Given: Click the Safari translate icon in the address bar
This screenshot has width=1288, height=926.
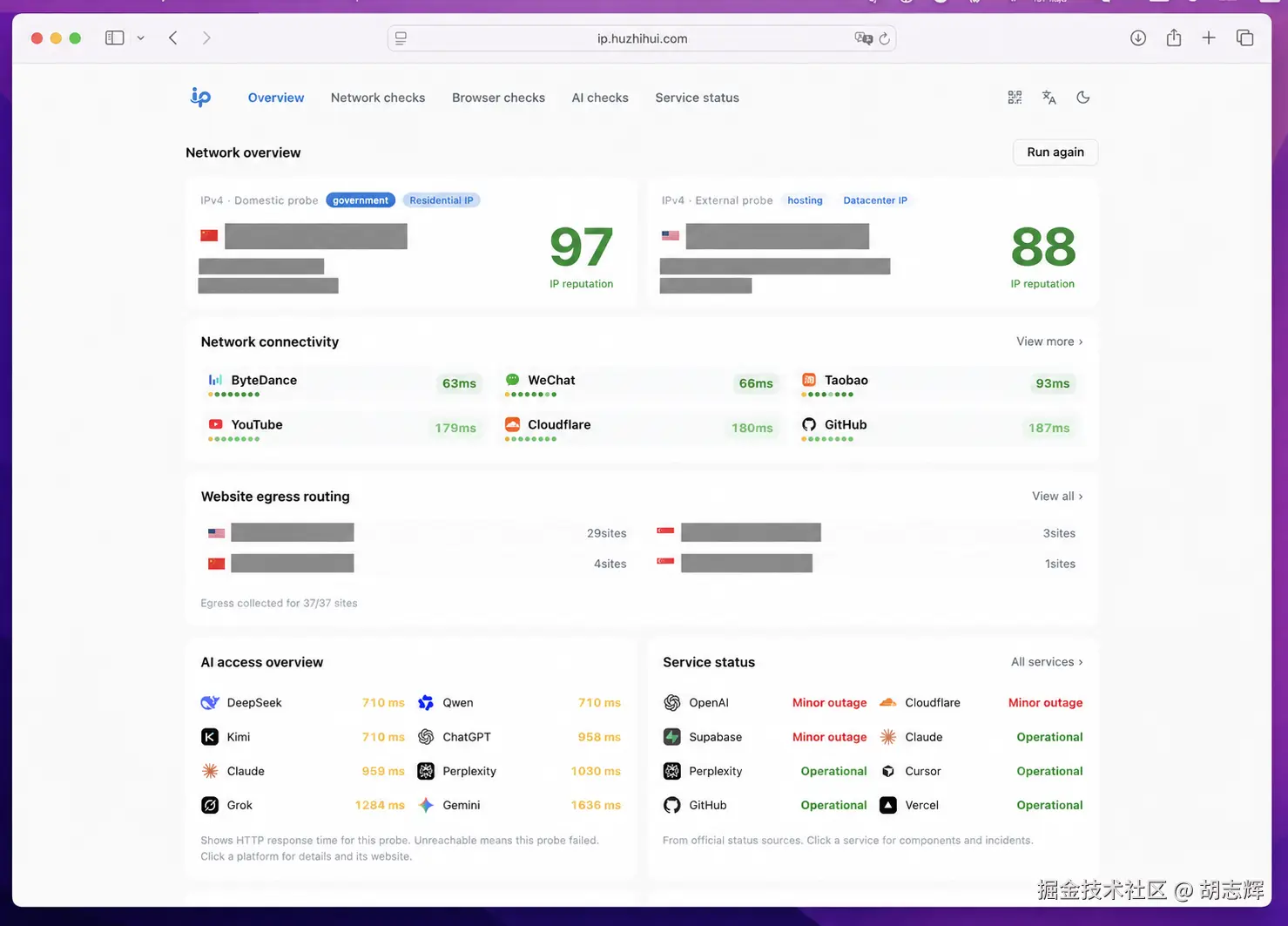Looking at the screenshot, I should [x=863, y=38].
